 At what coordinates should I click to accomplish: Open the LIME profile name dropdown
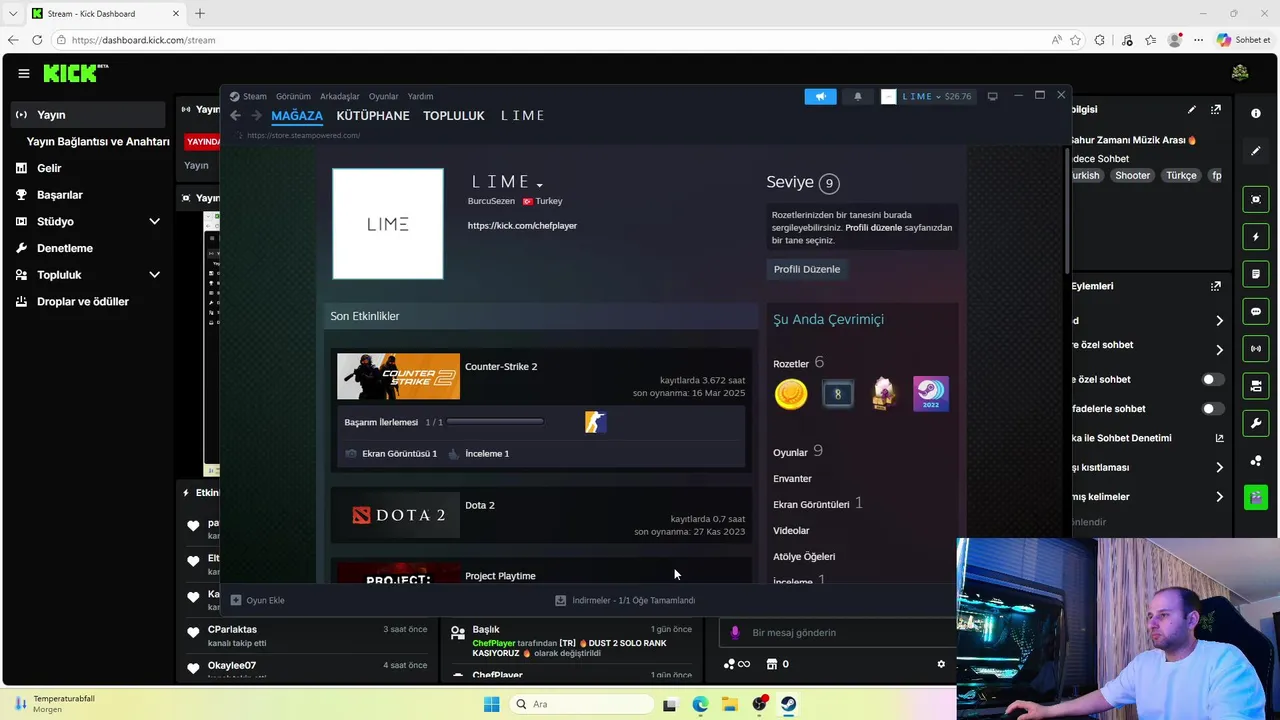(x=540, y=185)
